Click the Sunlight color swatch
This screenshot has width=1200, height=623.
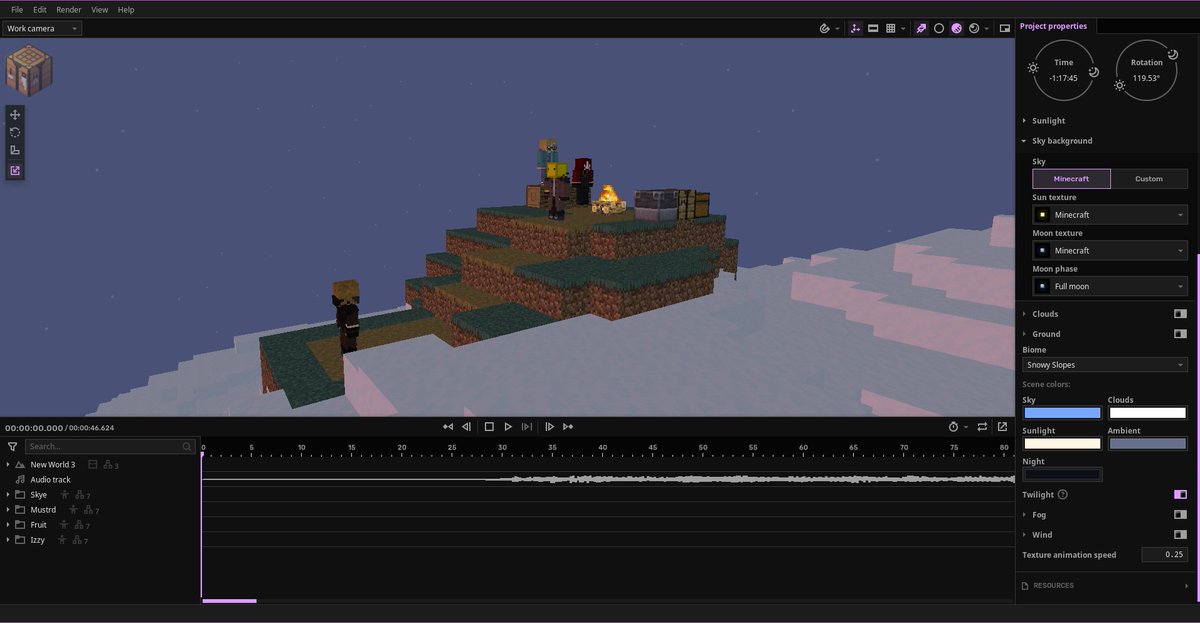click(1062, 444)
